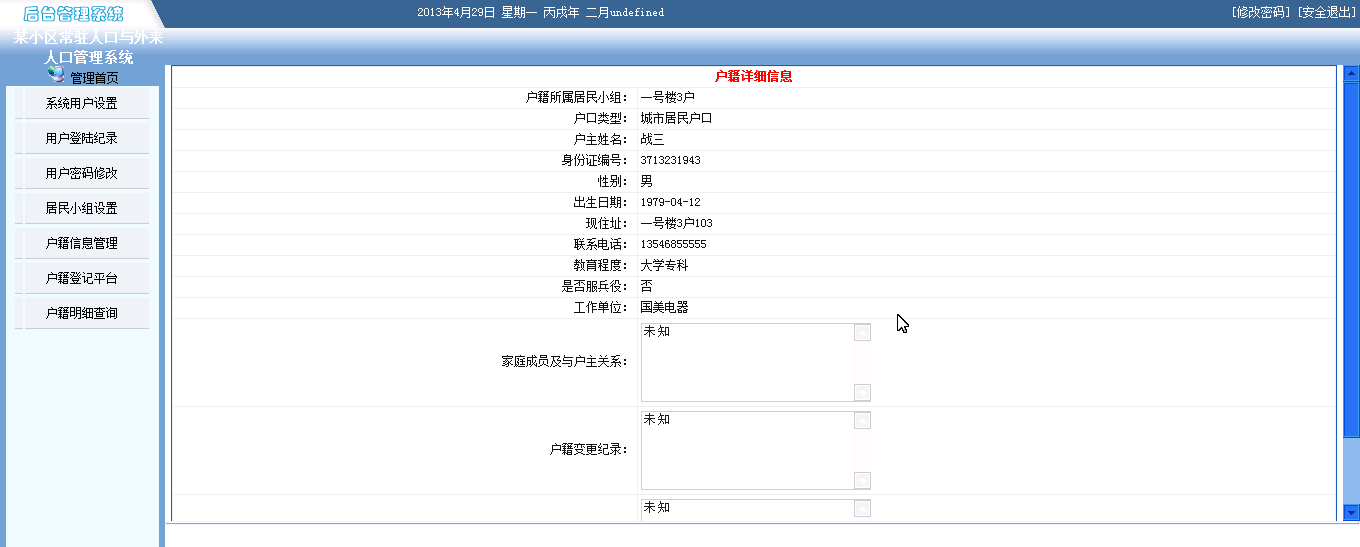1360x547 pixels.
Task: Click the [安全退出] logout link
Action: [1326, 12]
